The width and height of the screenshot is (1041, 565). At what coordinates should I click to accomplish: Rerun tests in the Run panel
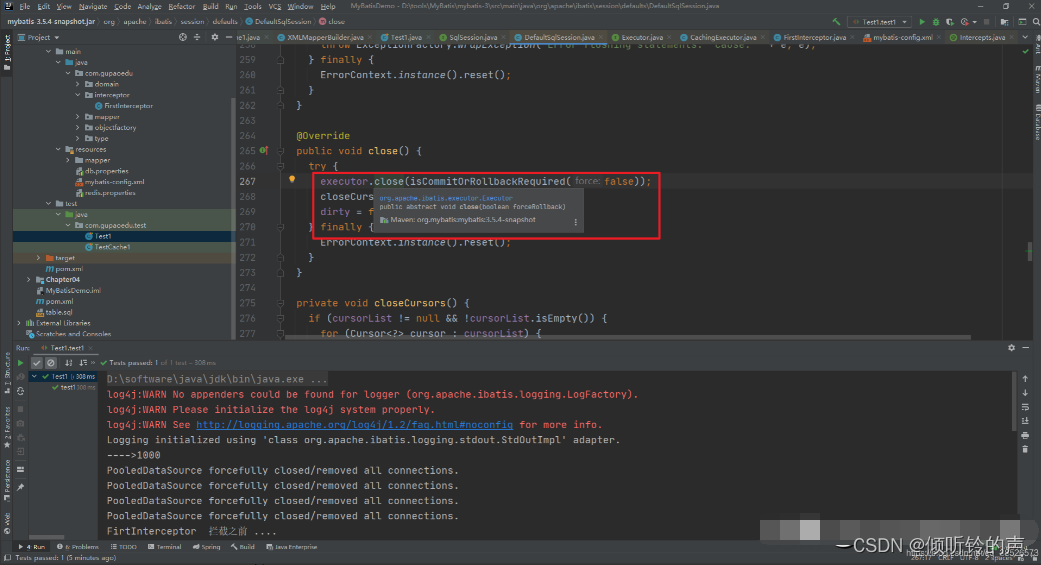click(21, 363)
